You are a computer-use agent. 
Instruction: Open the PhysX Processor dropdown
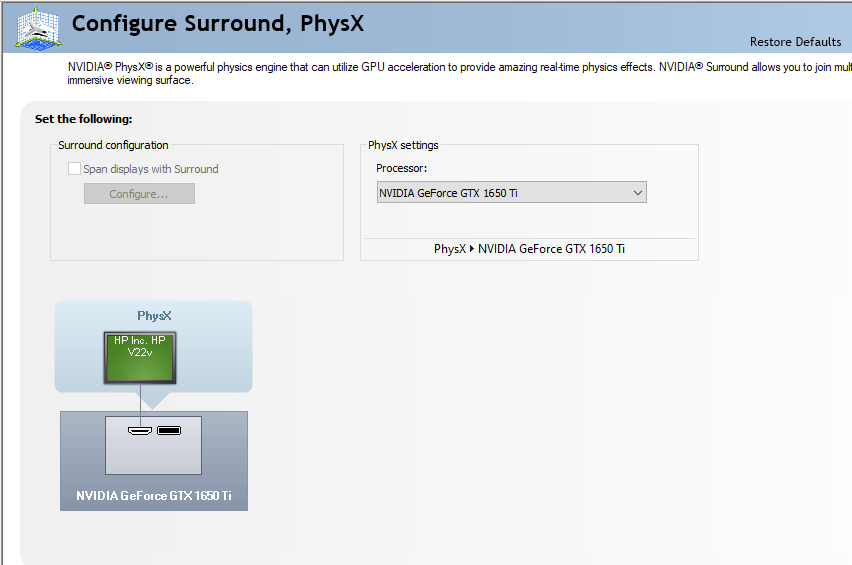(x=511, y=192)
